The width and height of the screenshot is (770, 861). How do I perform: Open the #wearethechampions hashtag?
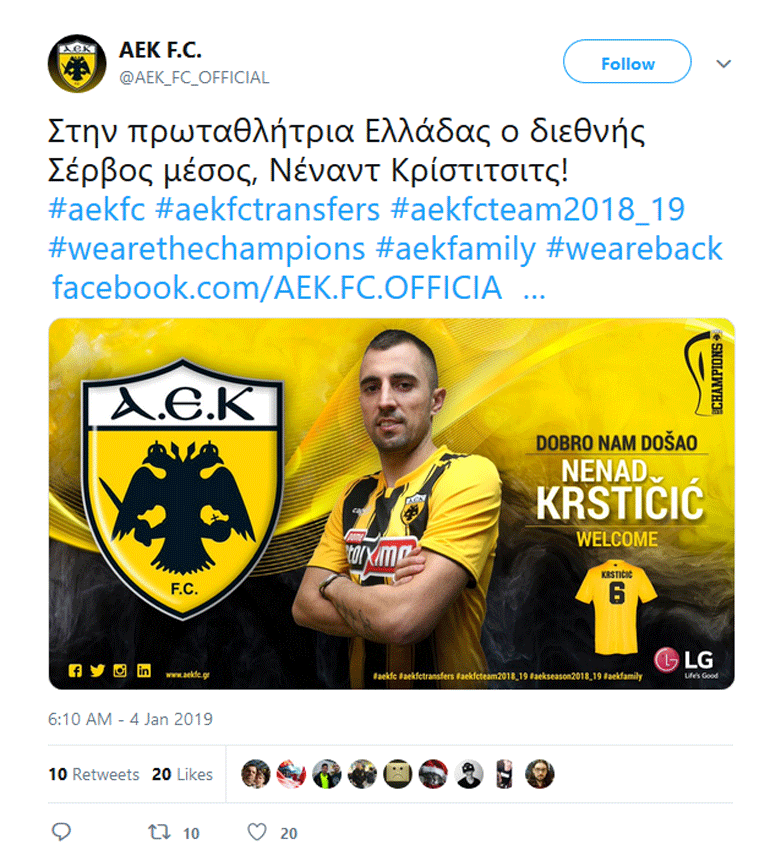(x=207, y=249)
